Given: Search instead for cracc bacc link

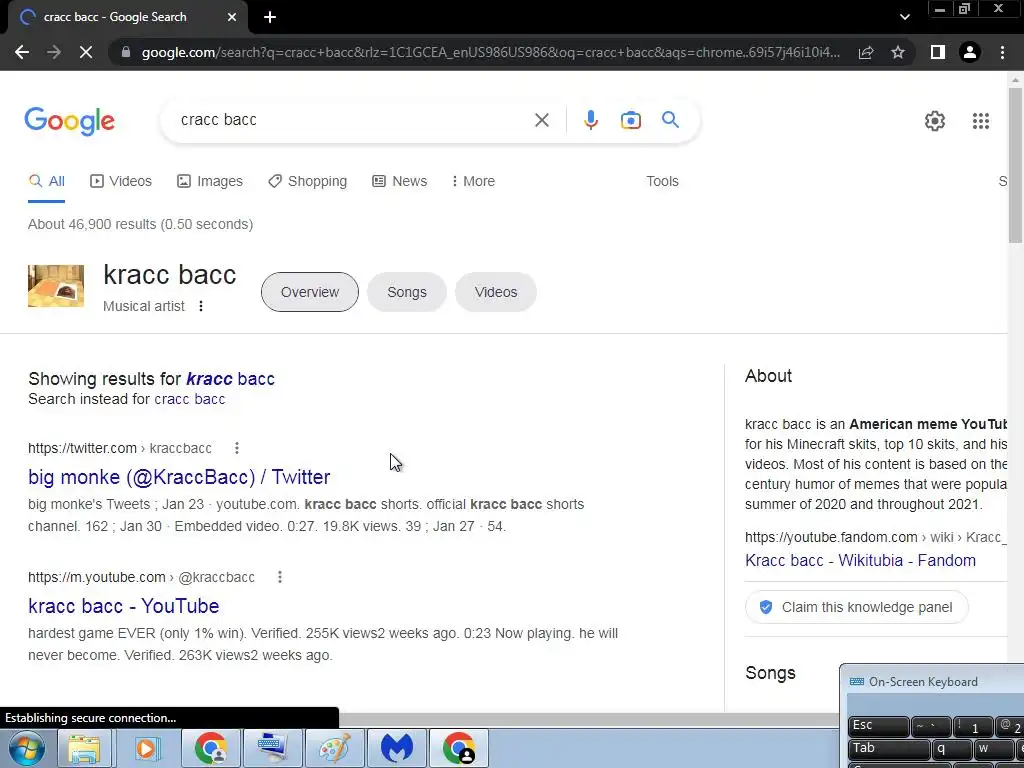Looking at the screenshot, I should click(189, 399).
